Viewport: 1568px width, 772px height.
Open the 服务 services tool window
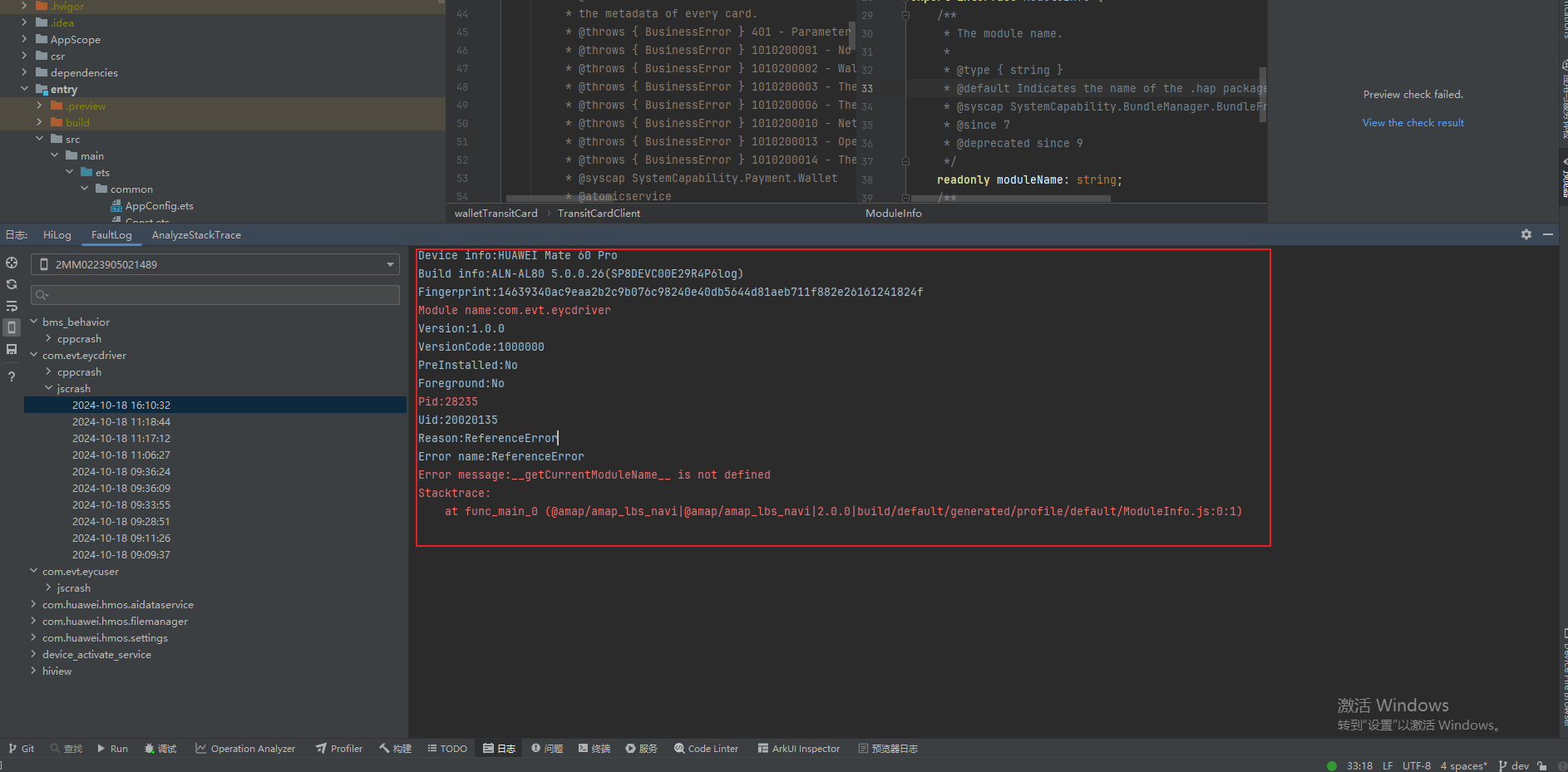click(x=642, y=749)
